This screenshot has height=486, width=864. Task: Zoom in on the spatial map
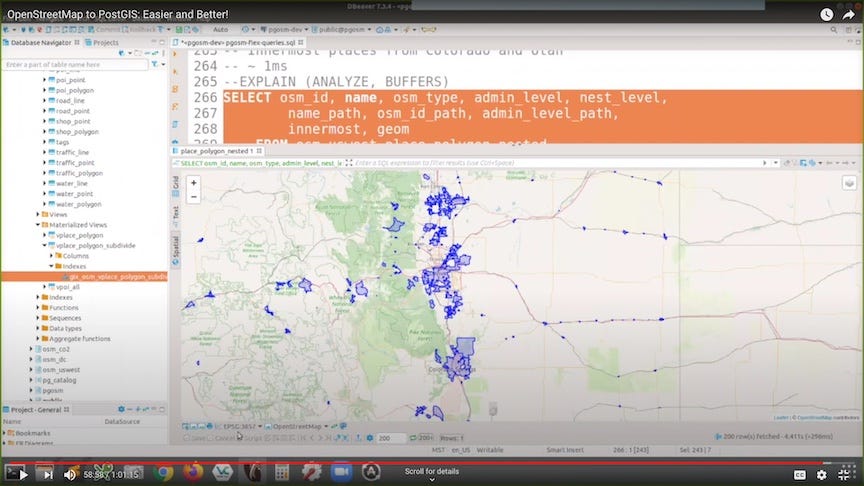tap(193, 183)
